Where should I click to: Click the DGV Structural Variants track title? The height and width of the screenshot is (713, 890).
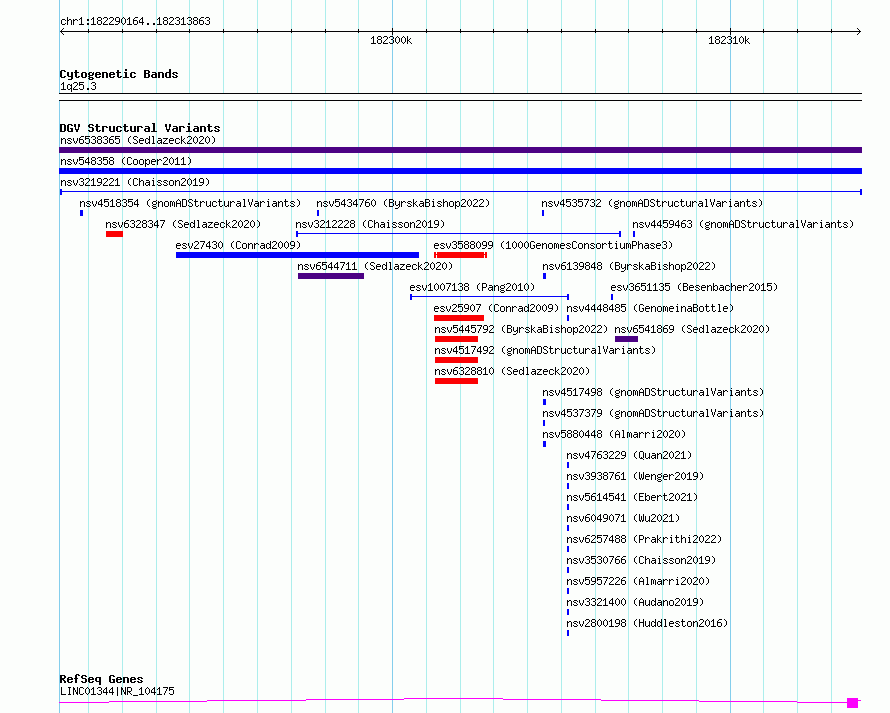(x=140, y=128)
